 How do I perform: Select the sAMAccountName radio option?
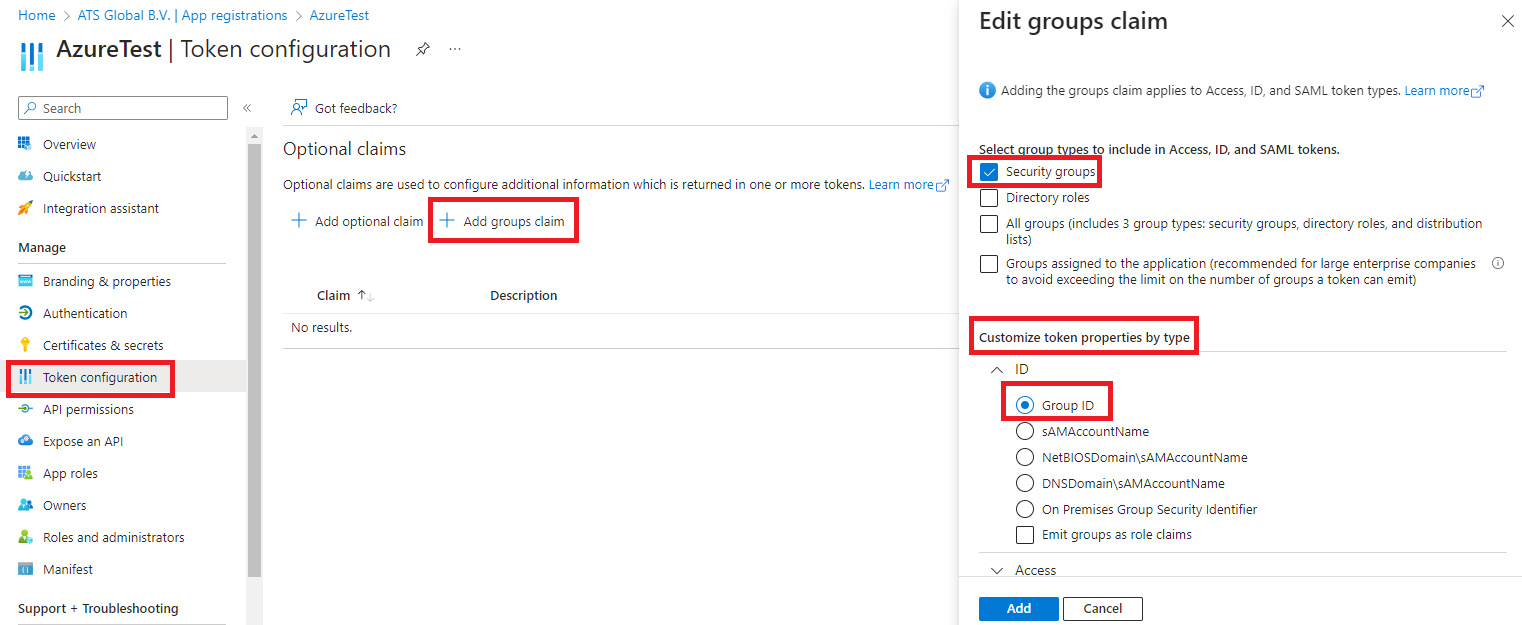coord(1025,432)
